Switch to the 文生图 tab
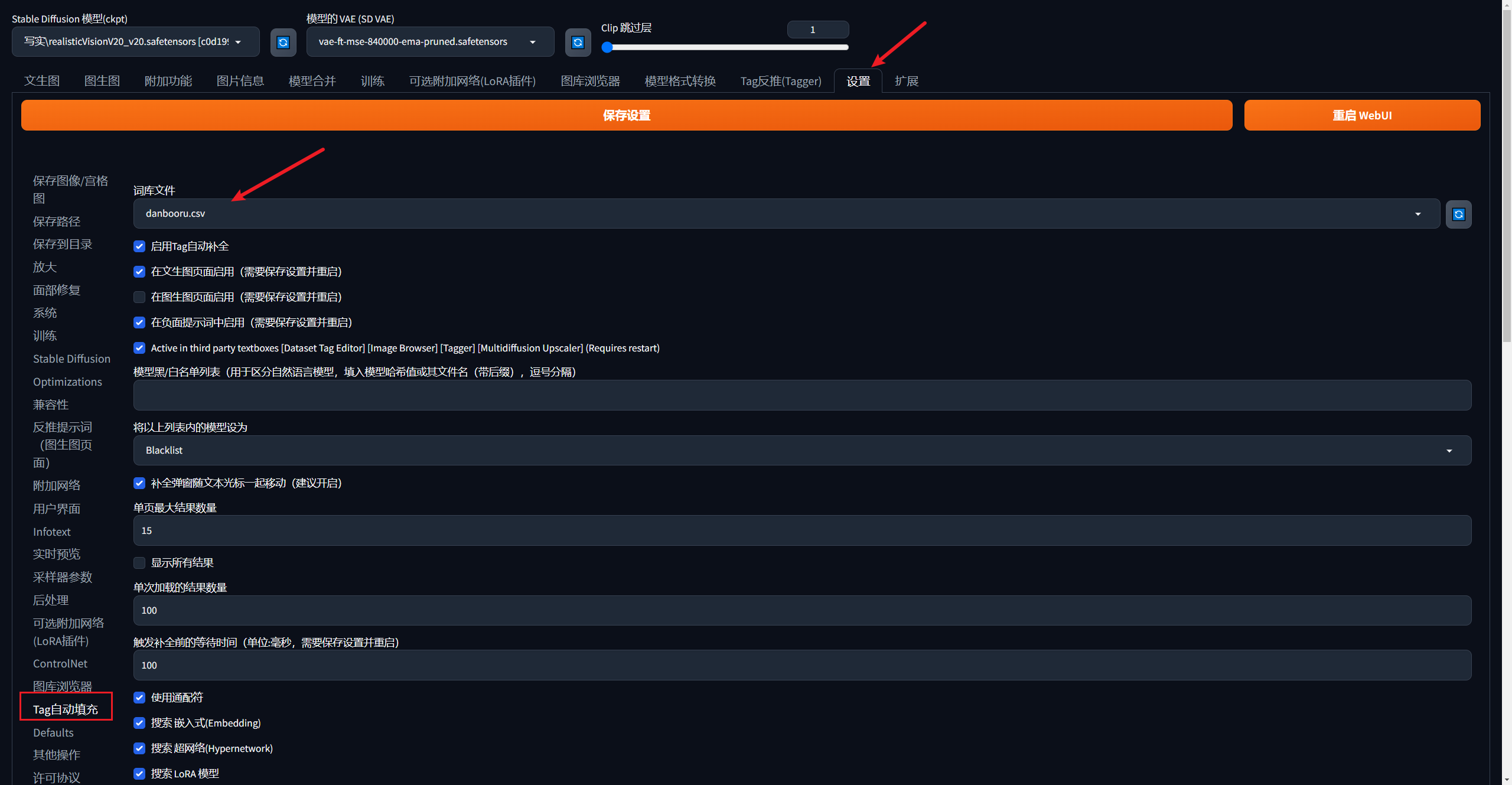This screenshot has height=785, width=1512. tap(42, 81)
